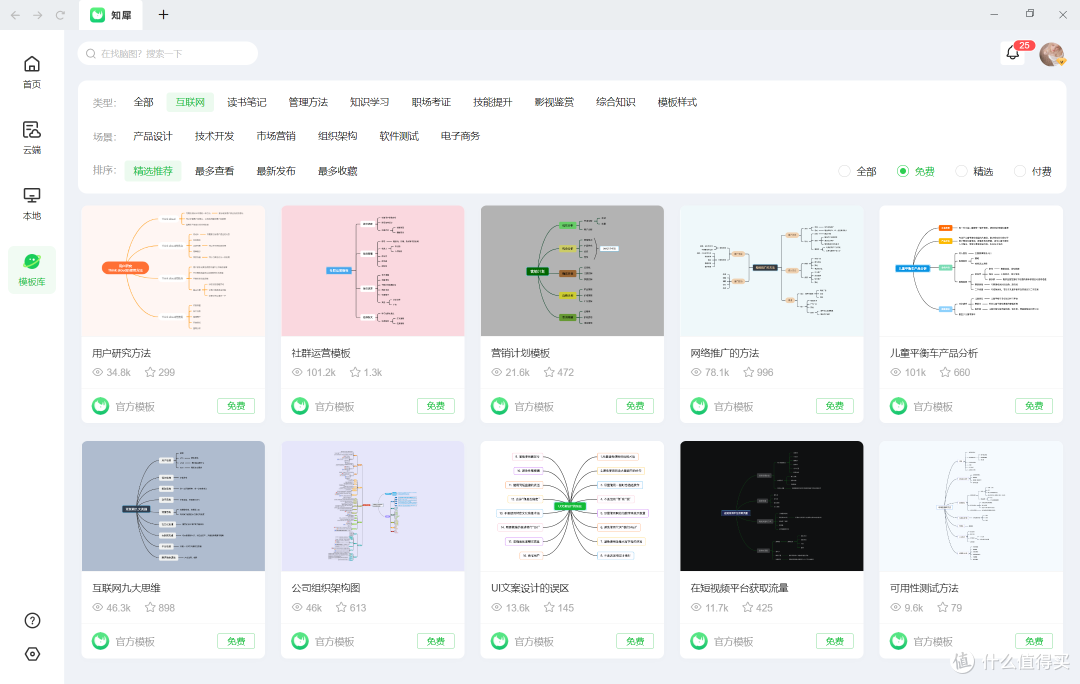Click star icon on 网络推广的方法 card
The width and height of the screenshot is (1080, 684).
pos(749,372)
